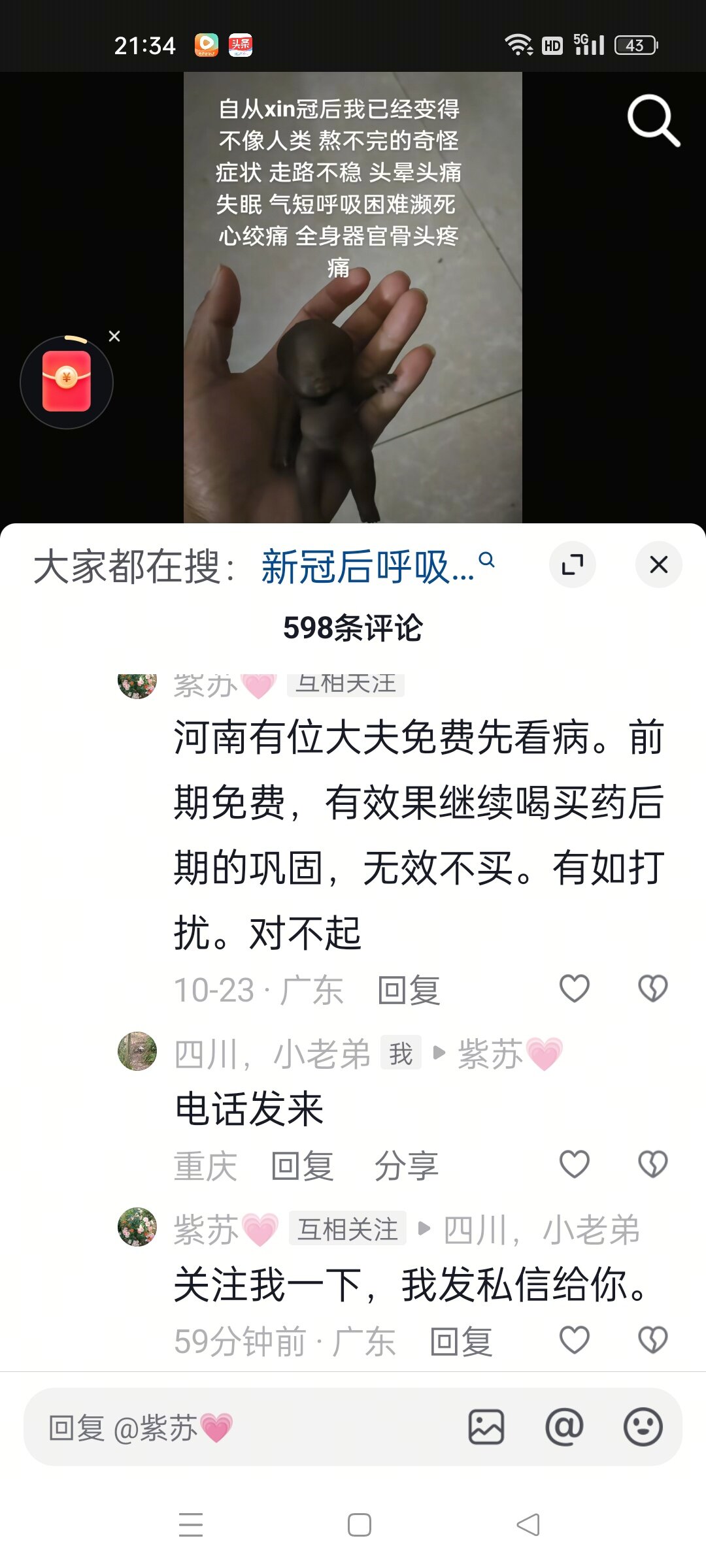Like the 河南有位大夫 comment
Viewport: 706px width, 1568px height.
(575, 988)
